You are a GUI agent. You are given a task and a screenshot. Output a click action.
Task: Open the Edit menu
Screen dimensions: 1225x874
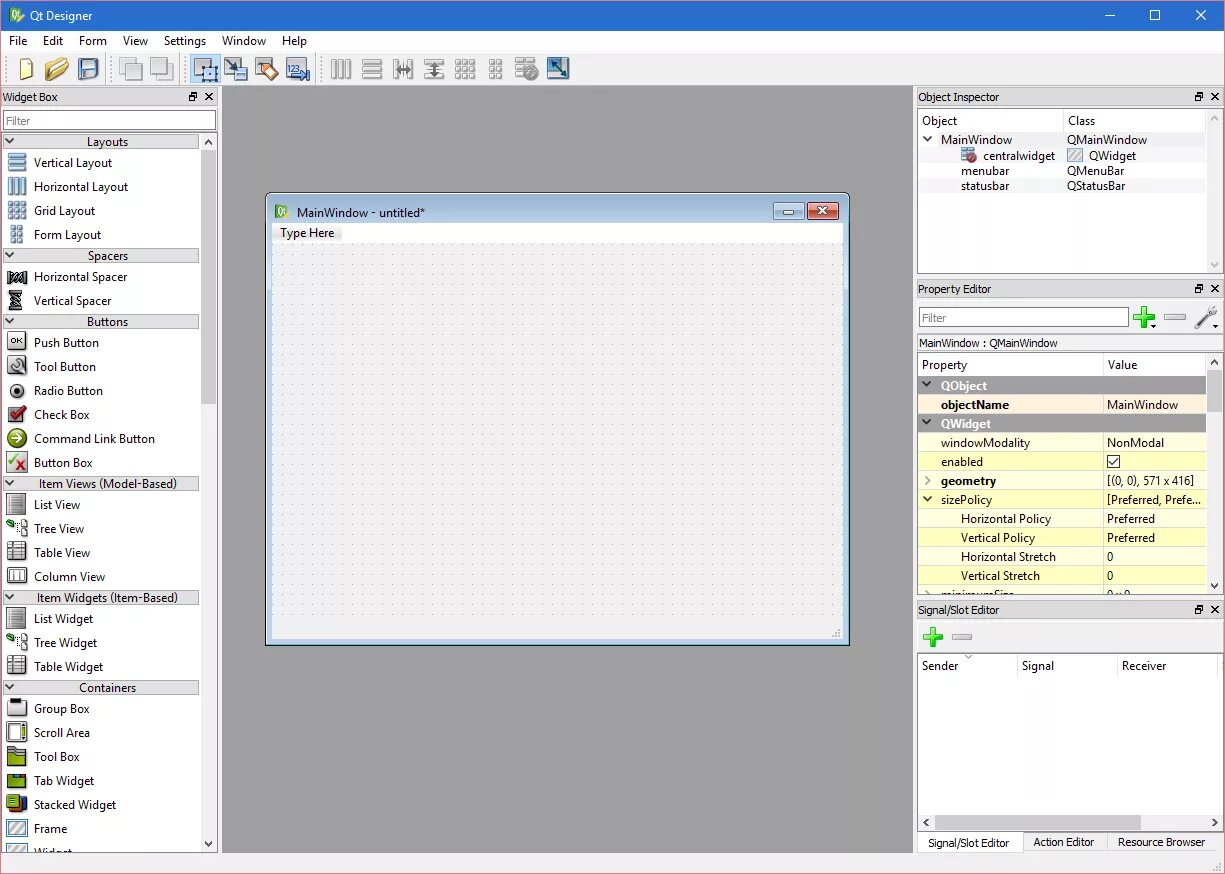(53, 41)
